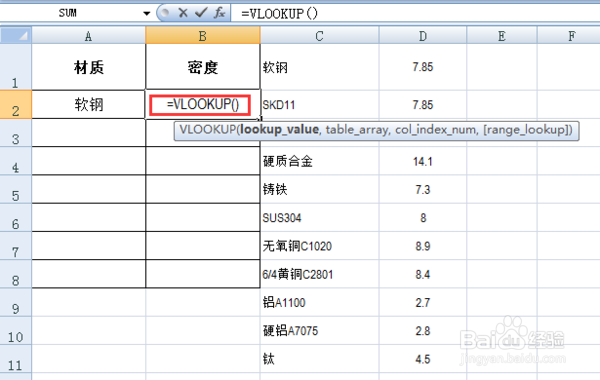Viewport: 600px width, 380px height.
Task: Select cell containing 钛
Action: coord(320,359)
